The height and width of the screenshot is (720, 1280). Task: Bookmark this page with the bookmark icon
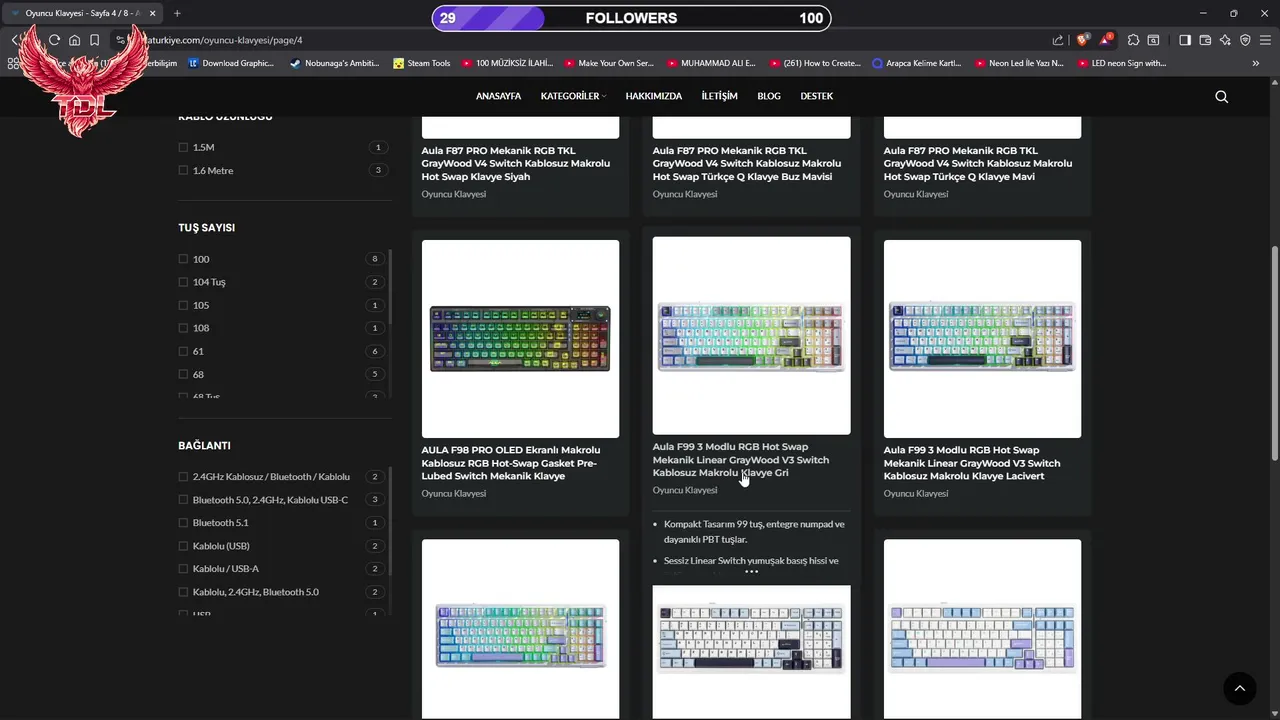94,40
